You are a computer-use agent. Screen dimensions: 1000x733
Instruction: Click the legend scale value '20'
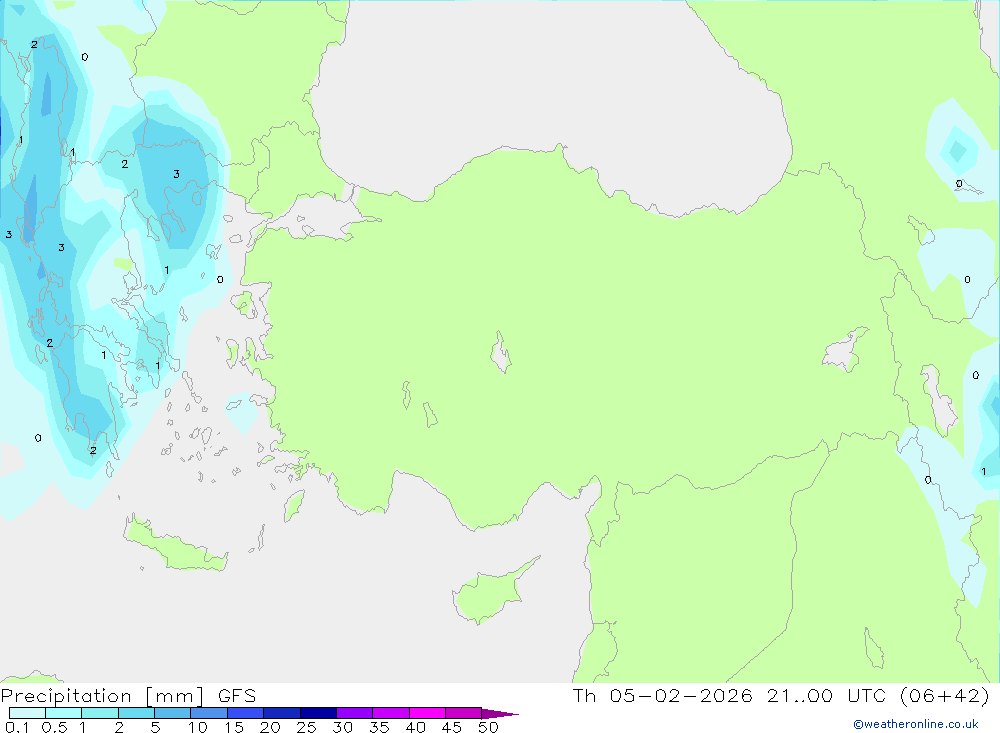(x=270, y=727)
